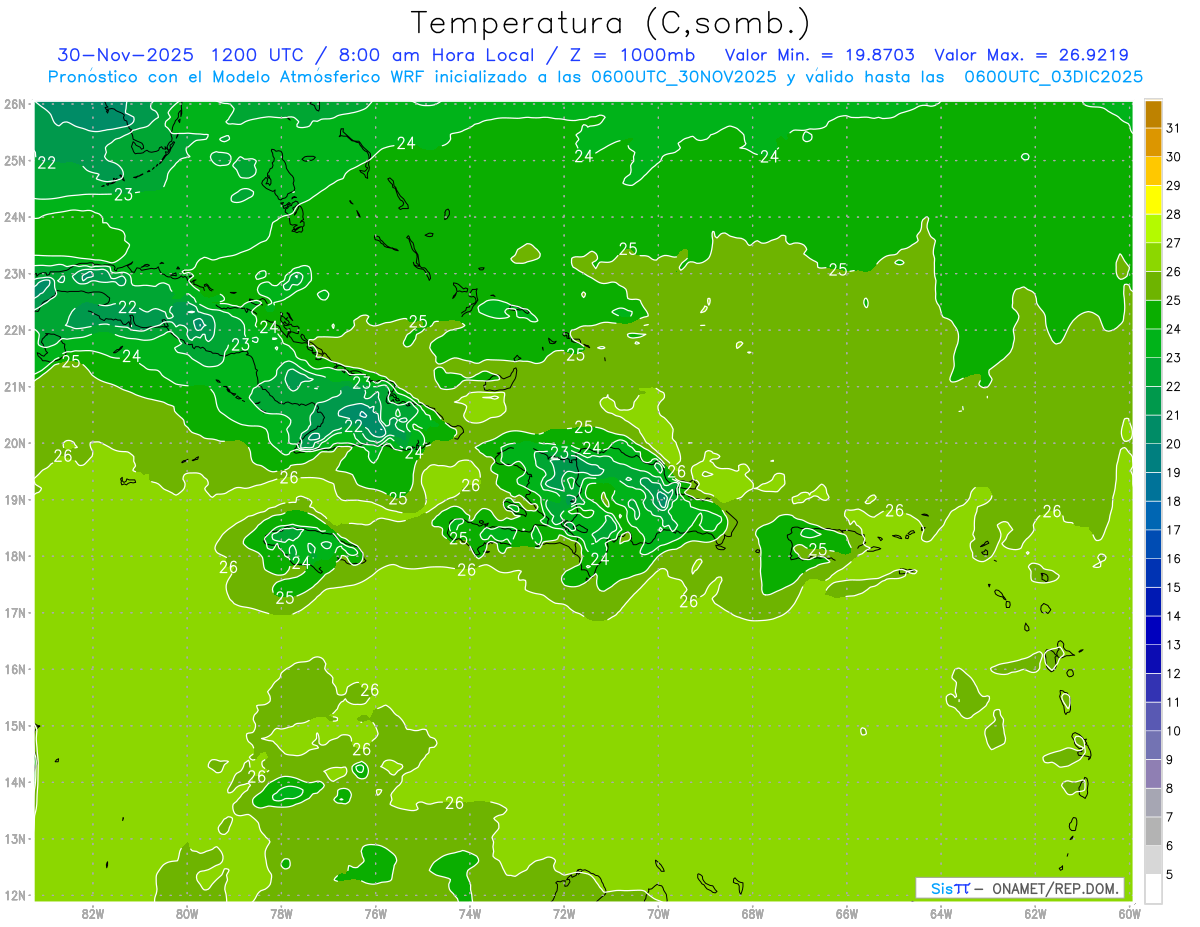The width and height of the screenshot is (1200, 927).
Task: Click the legend swatch between 26 and 27
Action: click(1153, 258)
